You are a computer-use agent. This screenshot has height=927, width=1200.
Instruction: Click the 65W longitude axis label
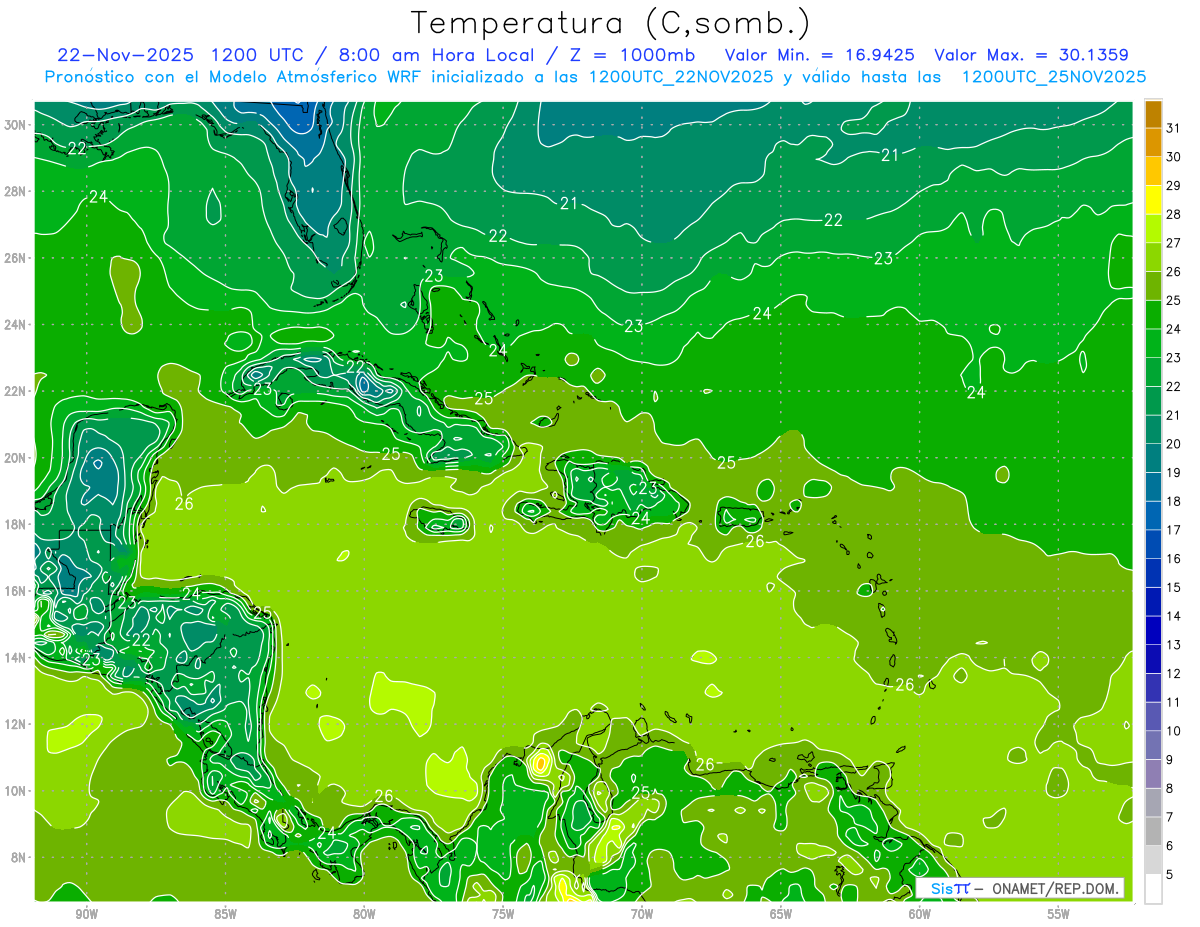coord(781,914)
